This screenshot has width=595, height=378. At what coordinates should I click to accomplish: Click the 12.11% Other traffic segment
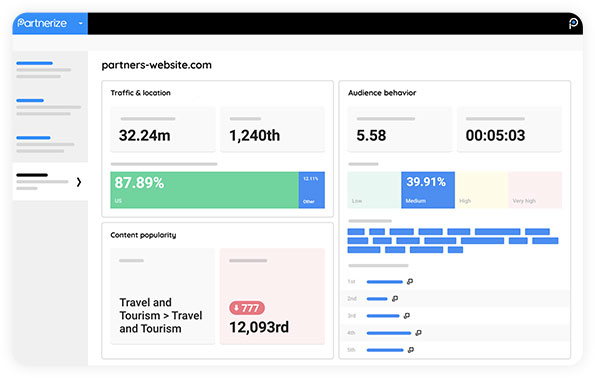[312, 190]
